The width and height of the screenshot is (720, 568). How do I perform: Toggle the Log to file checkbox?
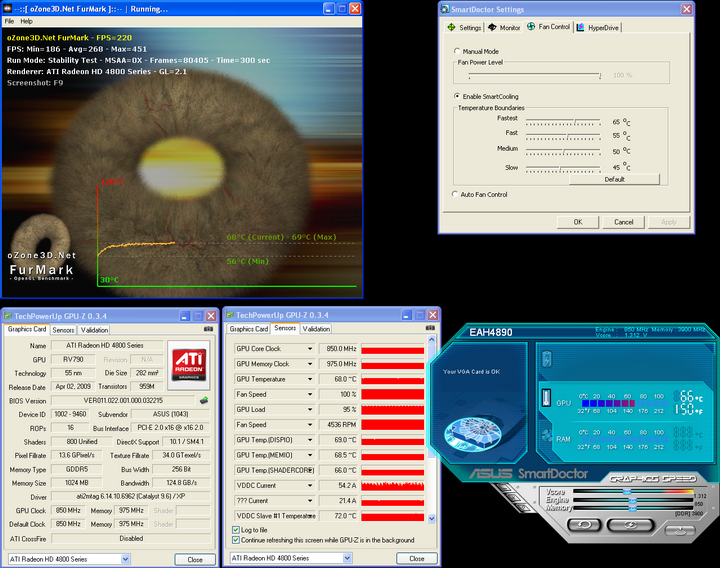point(236,530)
